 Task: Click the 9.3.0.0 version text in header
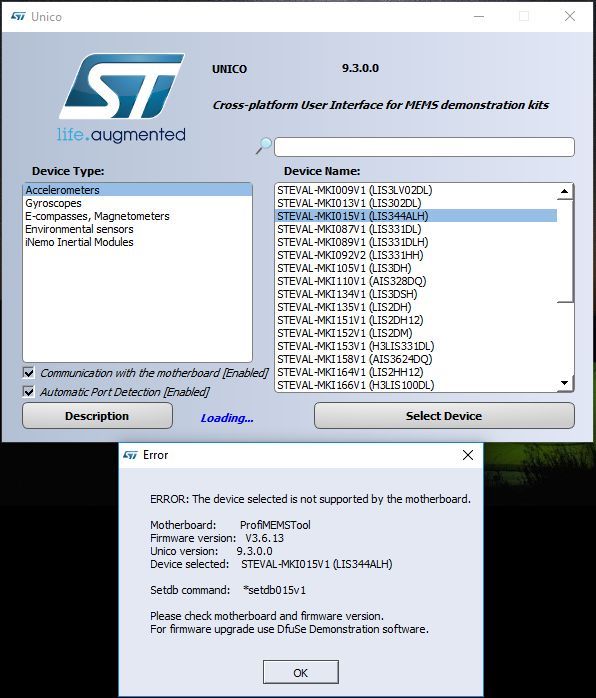point(360,68)
